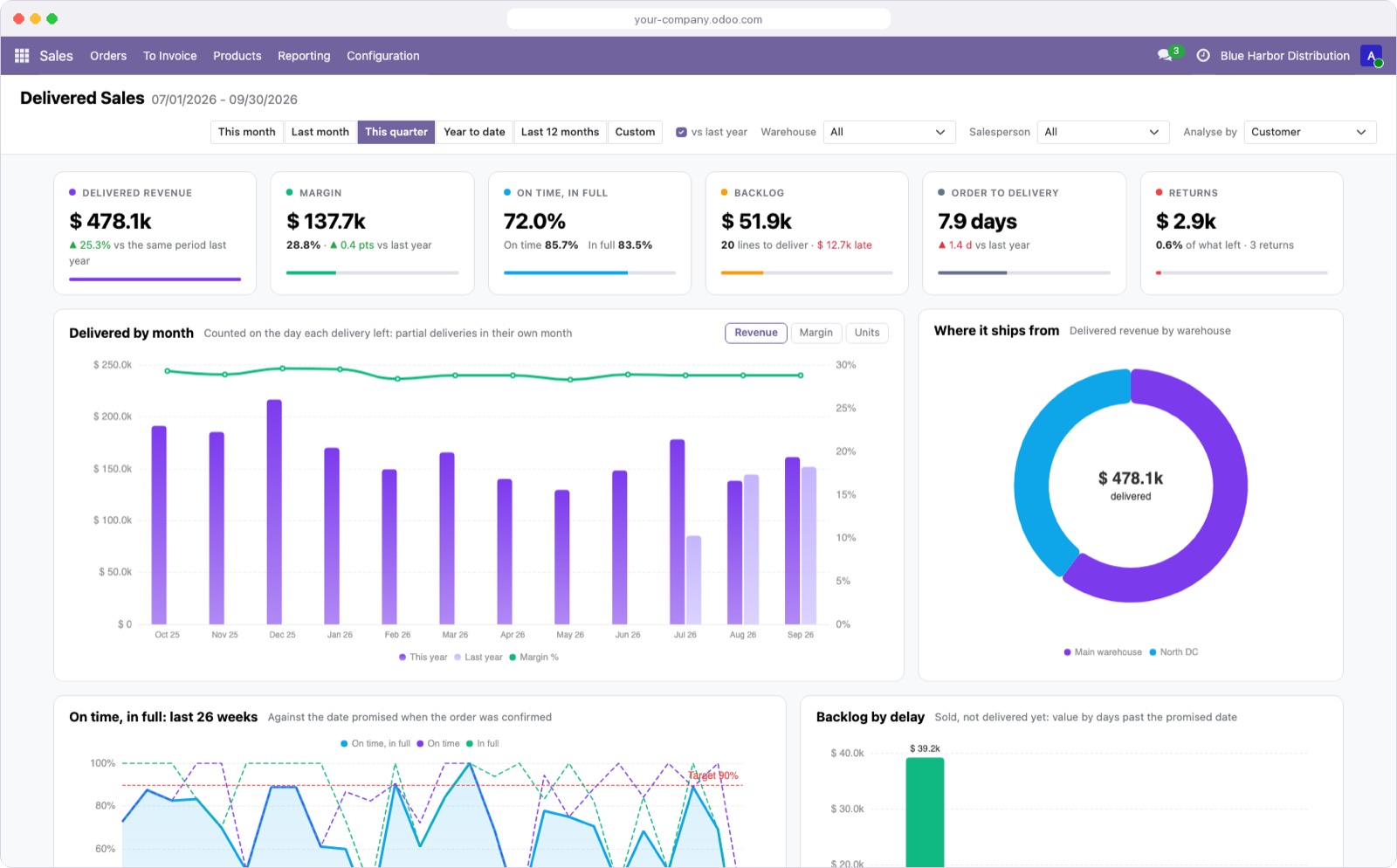Click the $ 39.2k backlog bar

pyautogui.click(x=925, y=812)
